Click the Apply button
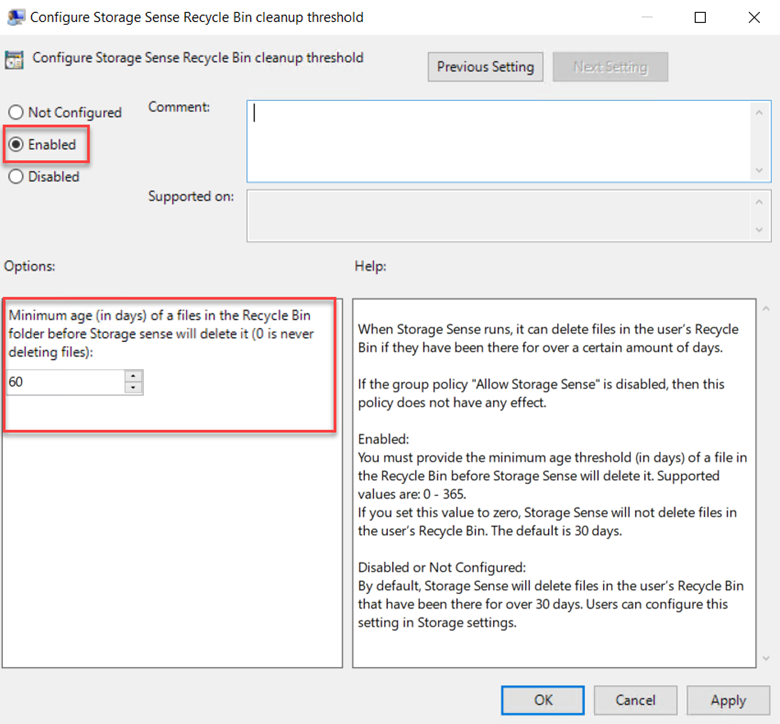Image resolution: width=780 pixels, height=724 pixels. click(x=728, y=700)
